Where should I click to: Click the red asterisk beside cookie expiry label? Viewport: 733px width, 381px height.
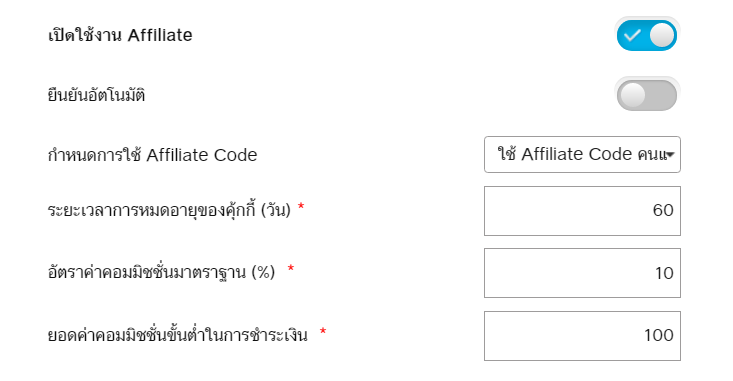pos(301,207)
